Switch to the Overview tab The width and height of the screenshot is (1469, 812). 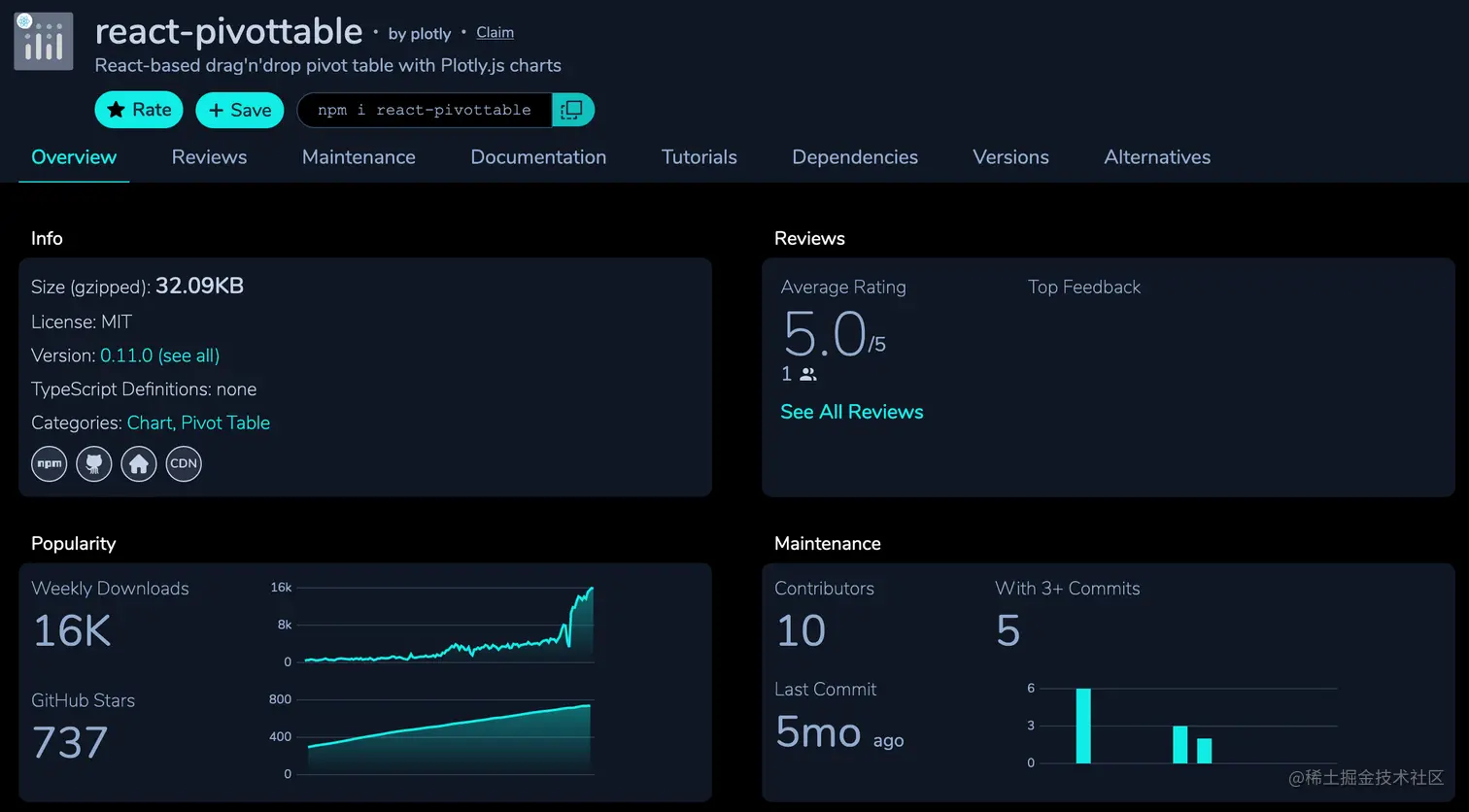point(74,157)
